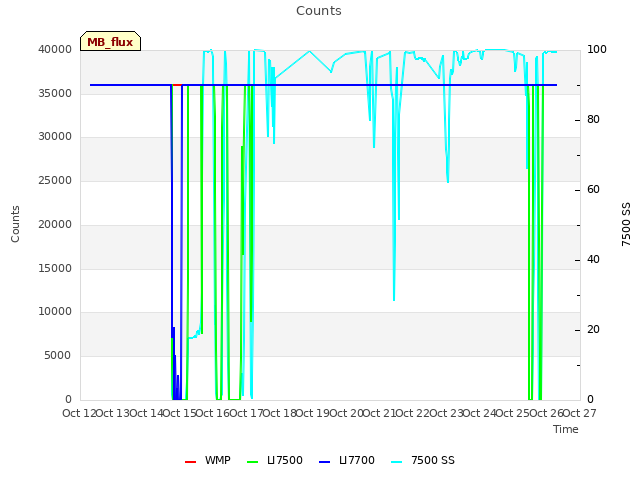This screenshot has height=480, width=640.
Task: Click the Time x-axis label
Action: point(566,429)
